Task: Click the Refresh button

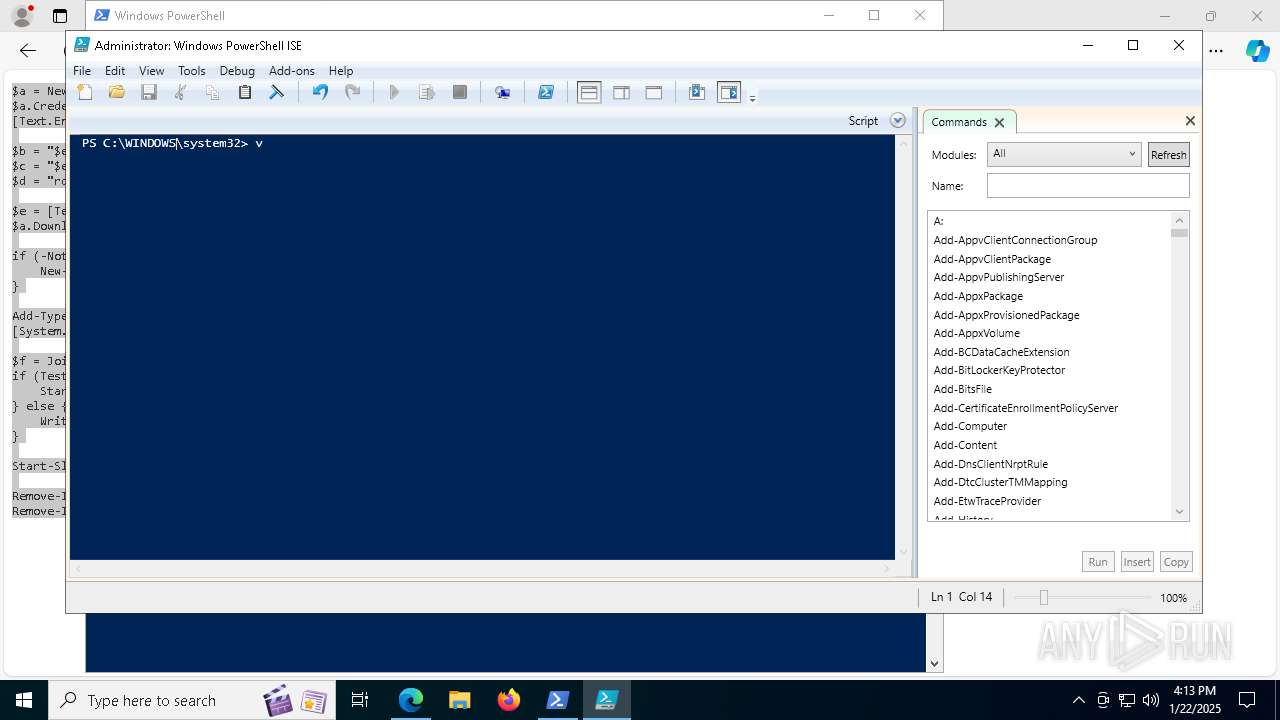Action: pos(1168,154)
